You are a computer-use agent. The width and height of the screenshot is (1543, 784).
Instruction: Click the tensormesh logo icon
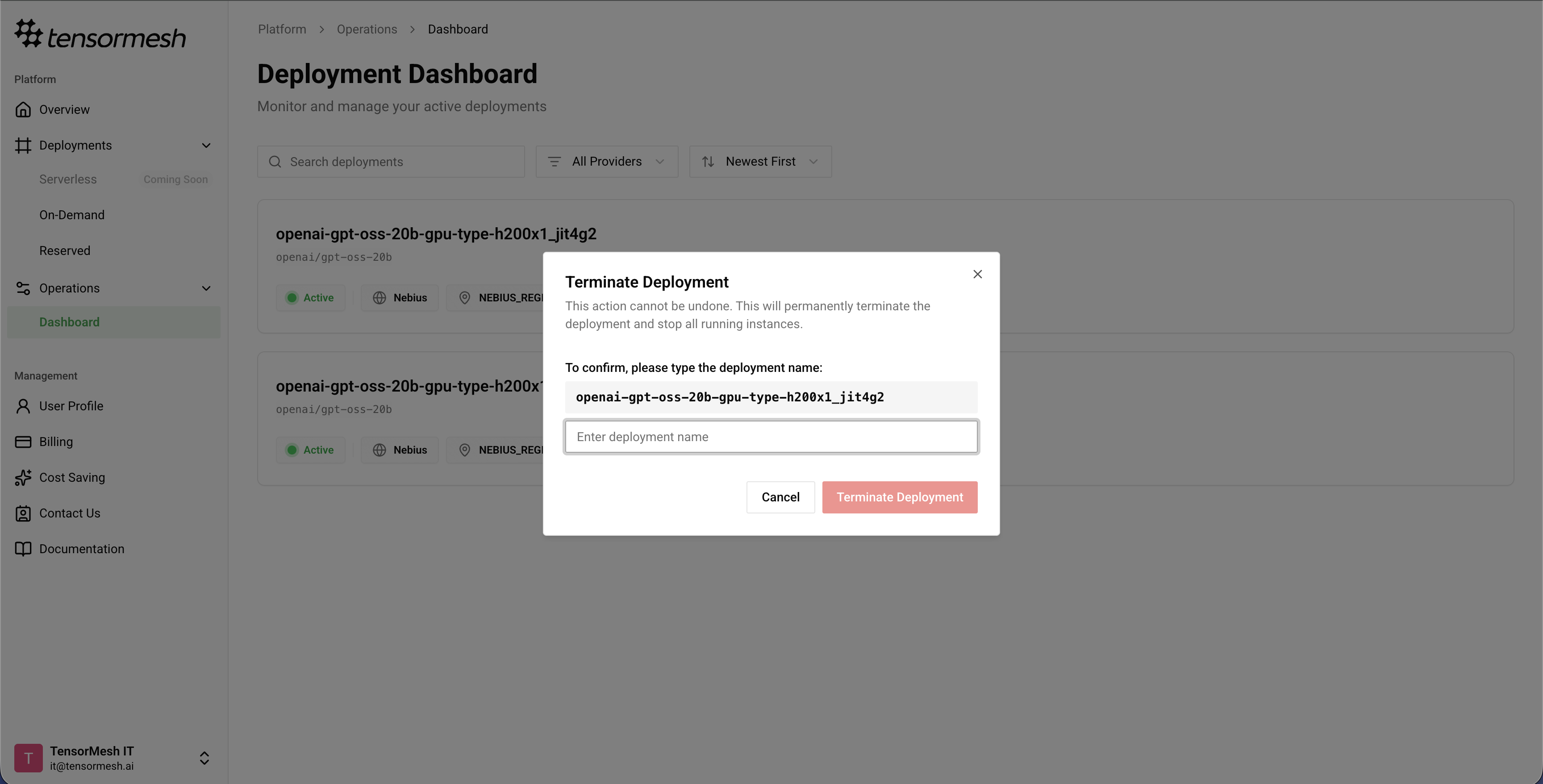[28, 33]
